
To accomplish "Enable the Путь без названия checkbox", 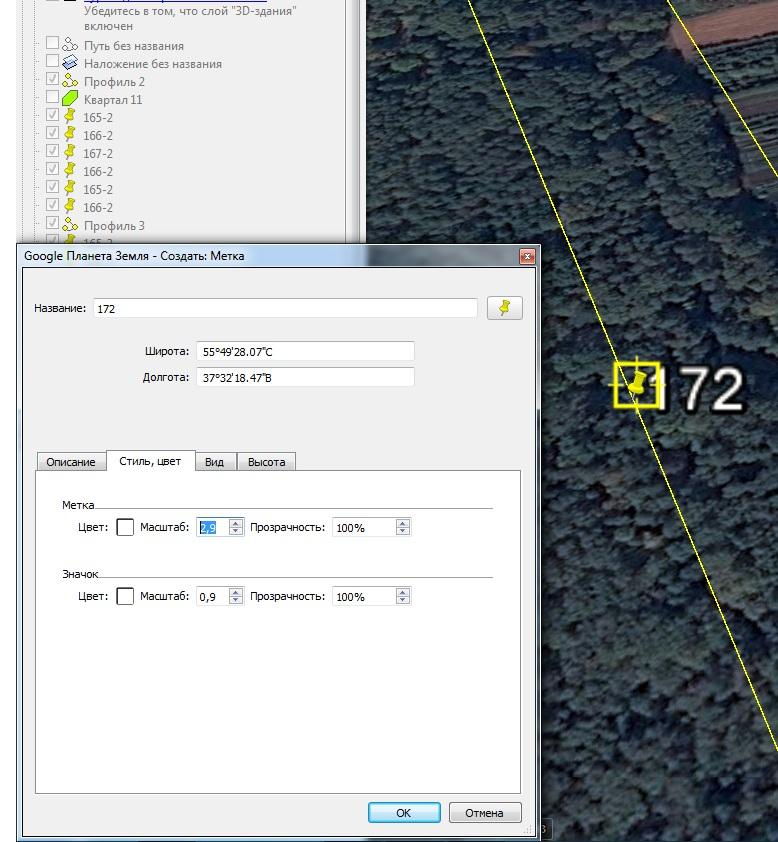I will 53,44.
